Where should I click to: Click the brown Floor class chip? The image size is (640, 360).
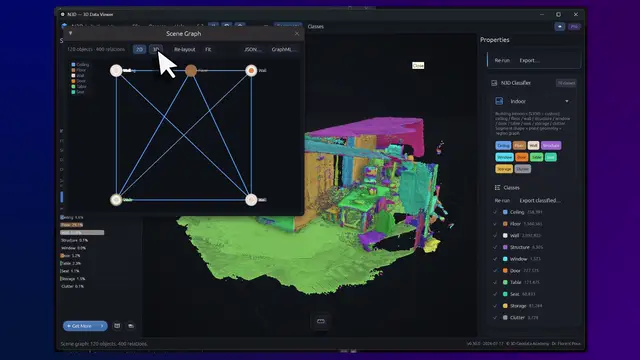[x=519, y=145]
